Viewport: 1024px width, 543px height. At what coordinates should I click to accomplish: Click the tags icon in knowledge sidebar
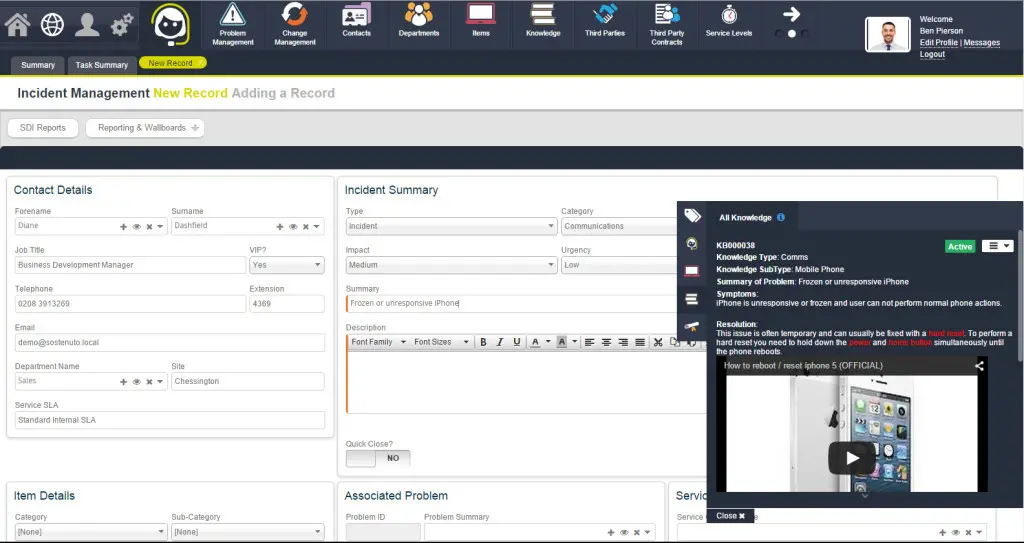pyautogui.click(x=692, y=216)
